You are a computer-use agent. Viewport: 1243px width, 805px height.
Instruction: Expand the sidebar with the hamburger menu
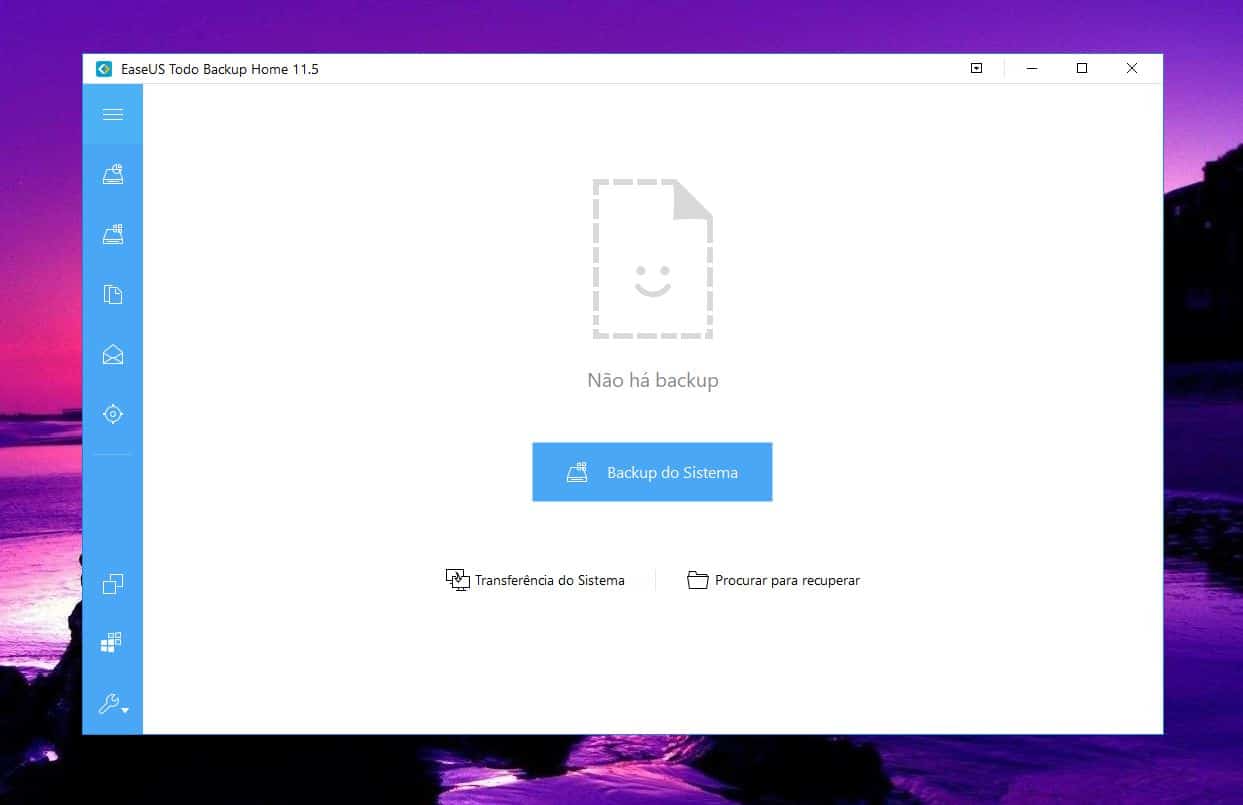pyautogui.click(x=113, y=114)
